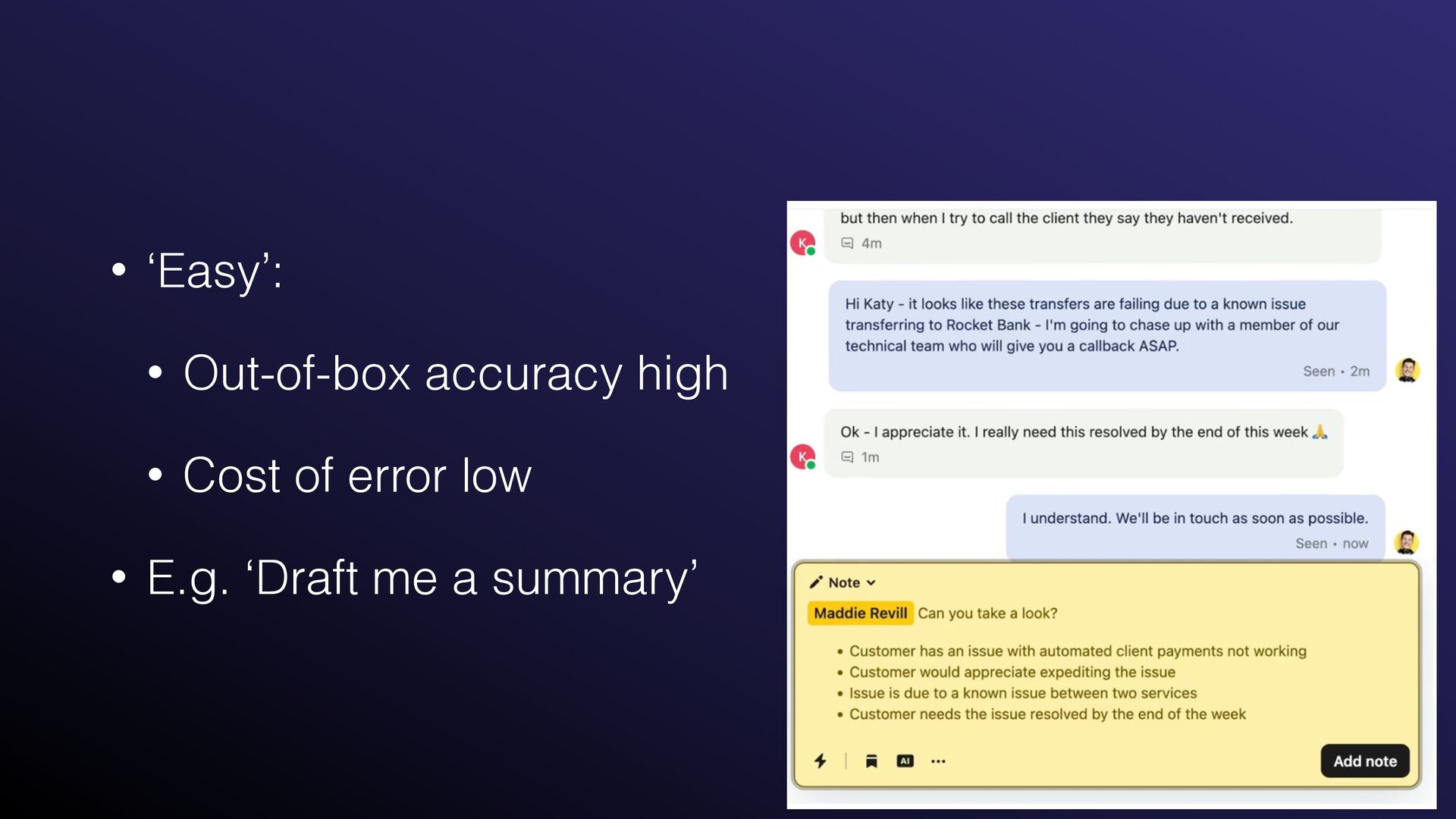Click the message icon next to 4m
This screenshot has width=1456, height=819.
pos(847,243)
